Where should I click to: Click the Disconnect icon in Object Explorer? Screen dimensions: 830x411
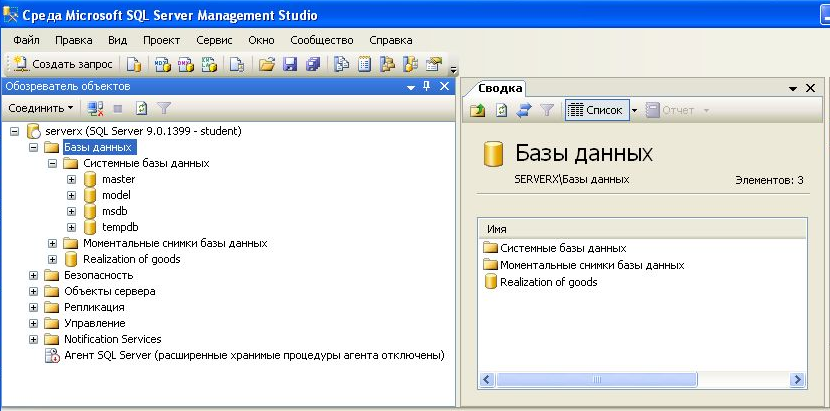point(95,109)
